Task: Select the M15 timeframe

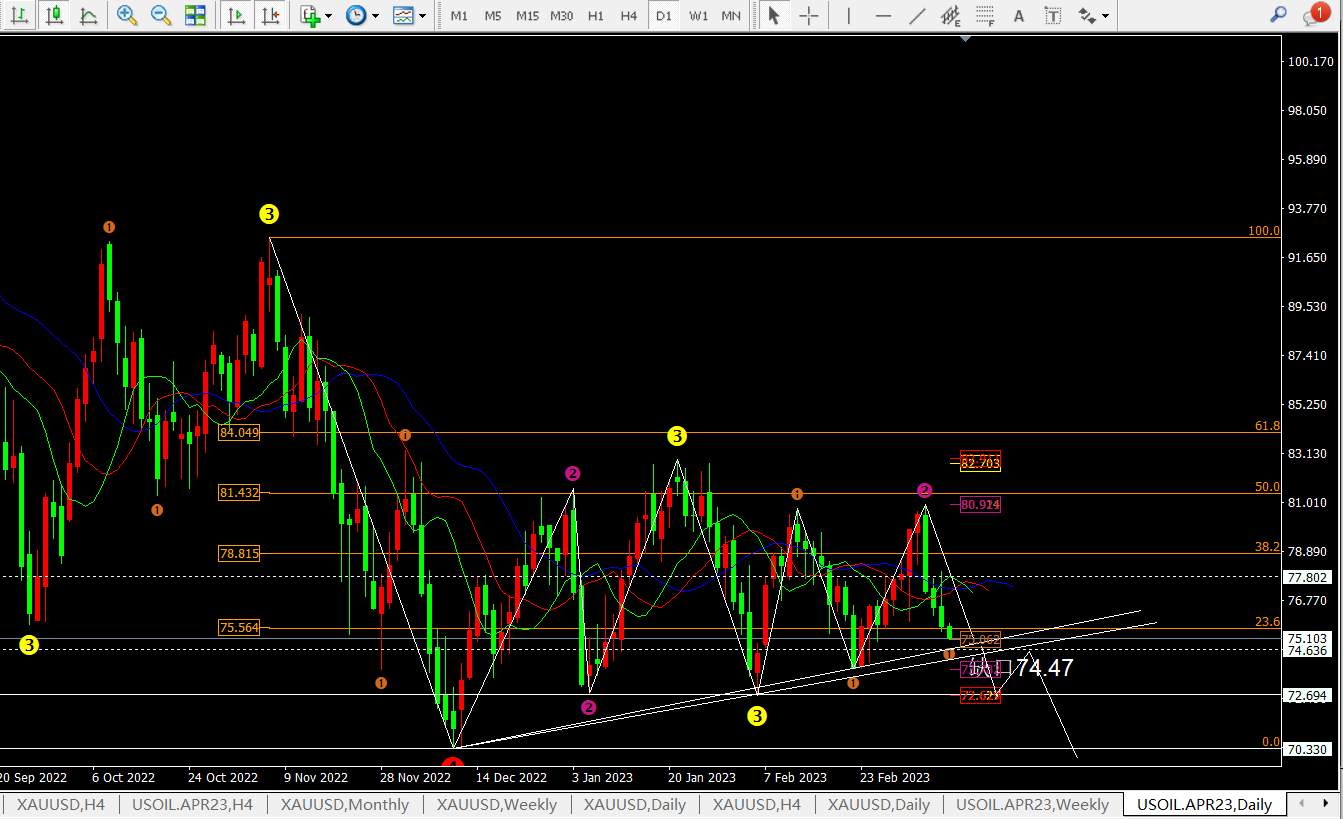Action: pyautogui.click(x=527, y=16)
